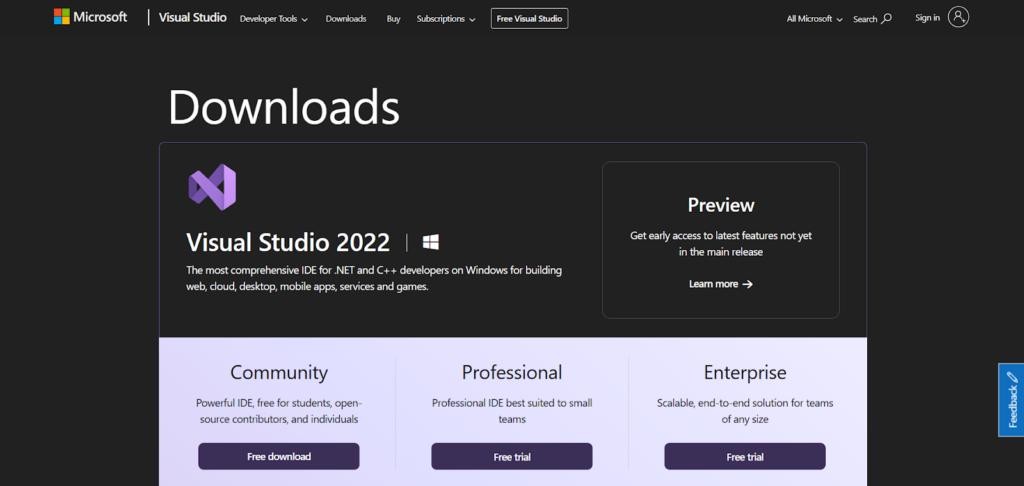This screenshot has height=486, width=1024.
Task: Click the Microsoft logo
Action: pyautogui.click(x=90, y=17)
